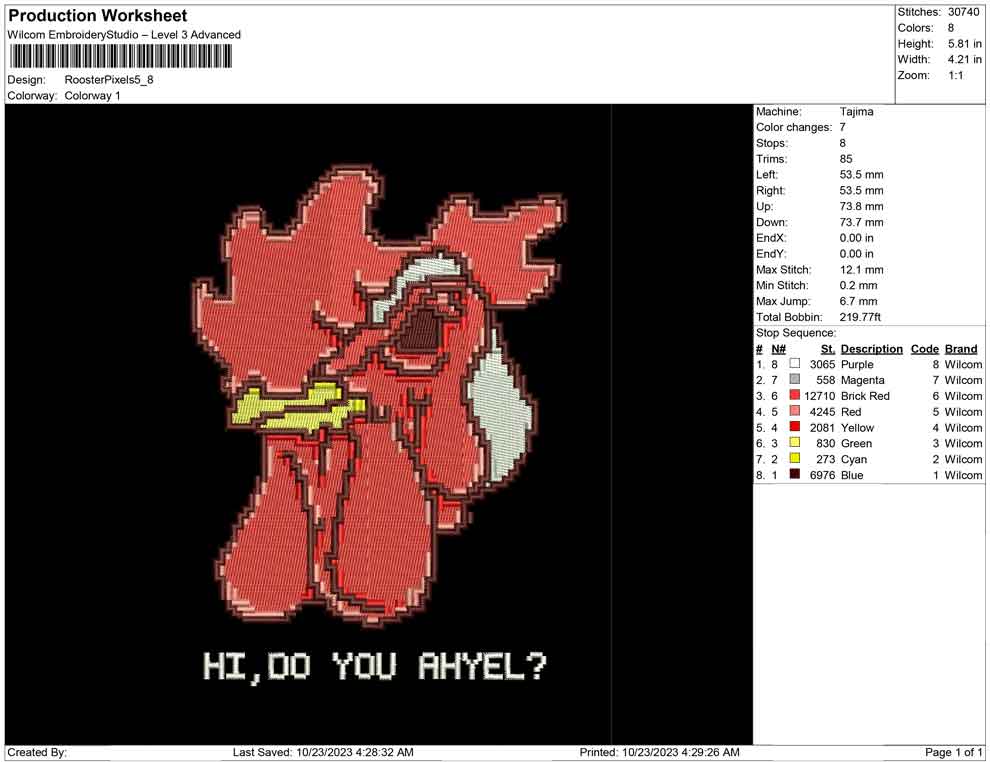Click the 'Wilcom EmbroideryStudio – Level 3 Advanced' text
Viewport: 990px width, 762px height.
coord(124,35)
